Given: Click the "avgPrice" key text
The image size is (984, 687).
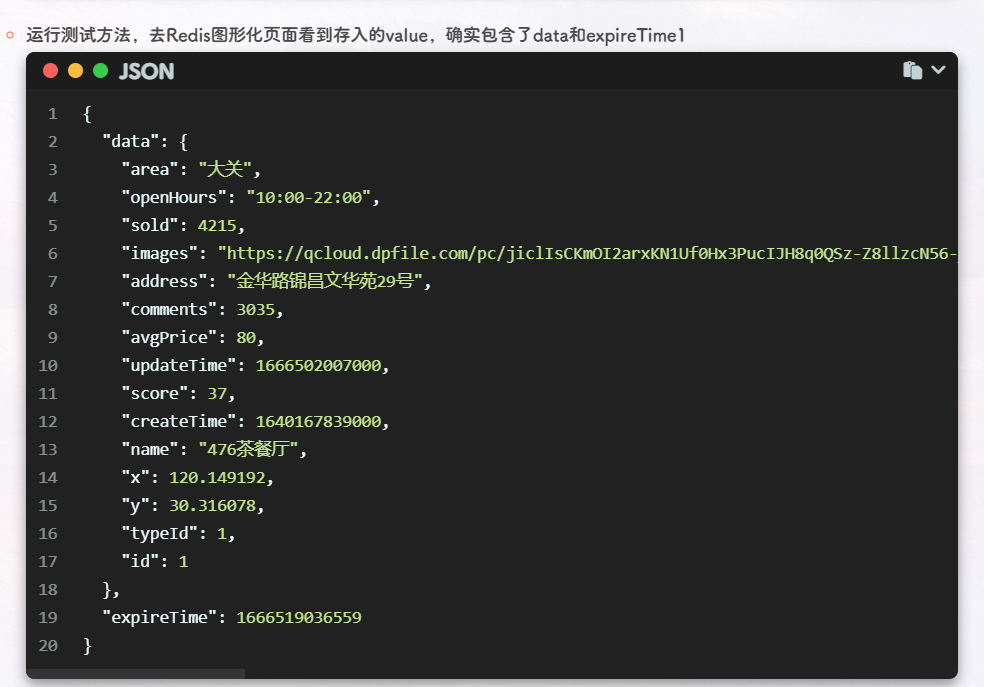Looking at the screenshot, I should coord(169,338).
